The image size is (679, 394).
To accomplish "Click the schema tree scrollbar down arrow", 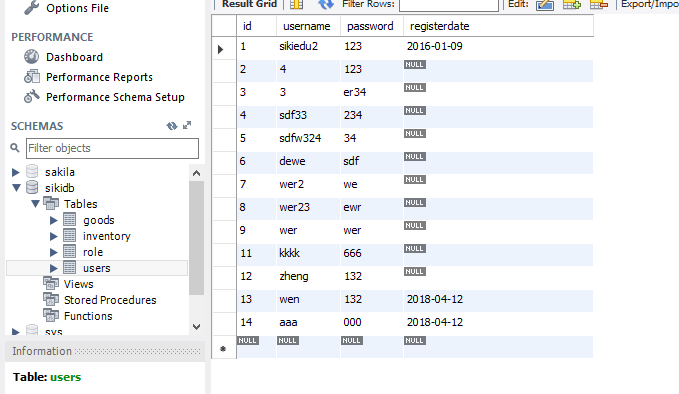I will (x=197, y=327).
